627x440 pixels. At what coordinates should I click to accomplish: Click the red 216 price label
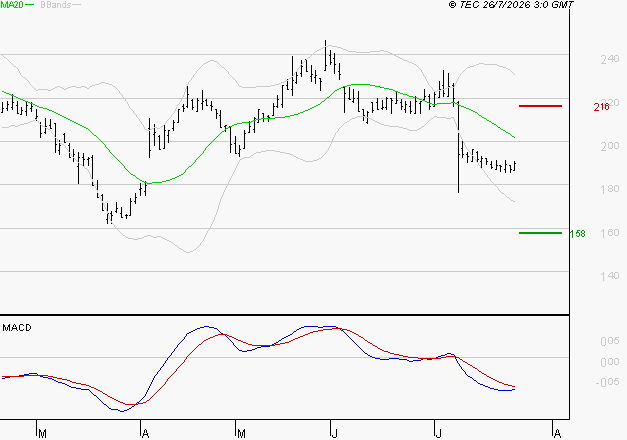(x=601, y=107)
